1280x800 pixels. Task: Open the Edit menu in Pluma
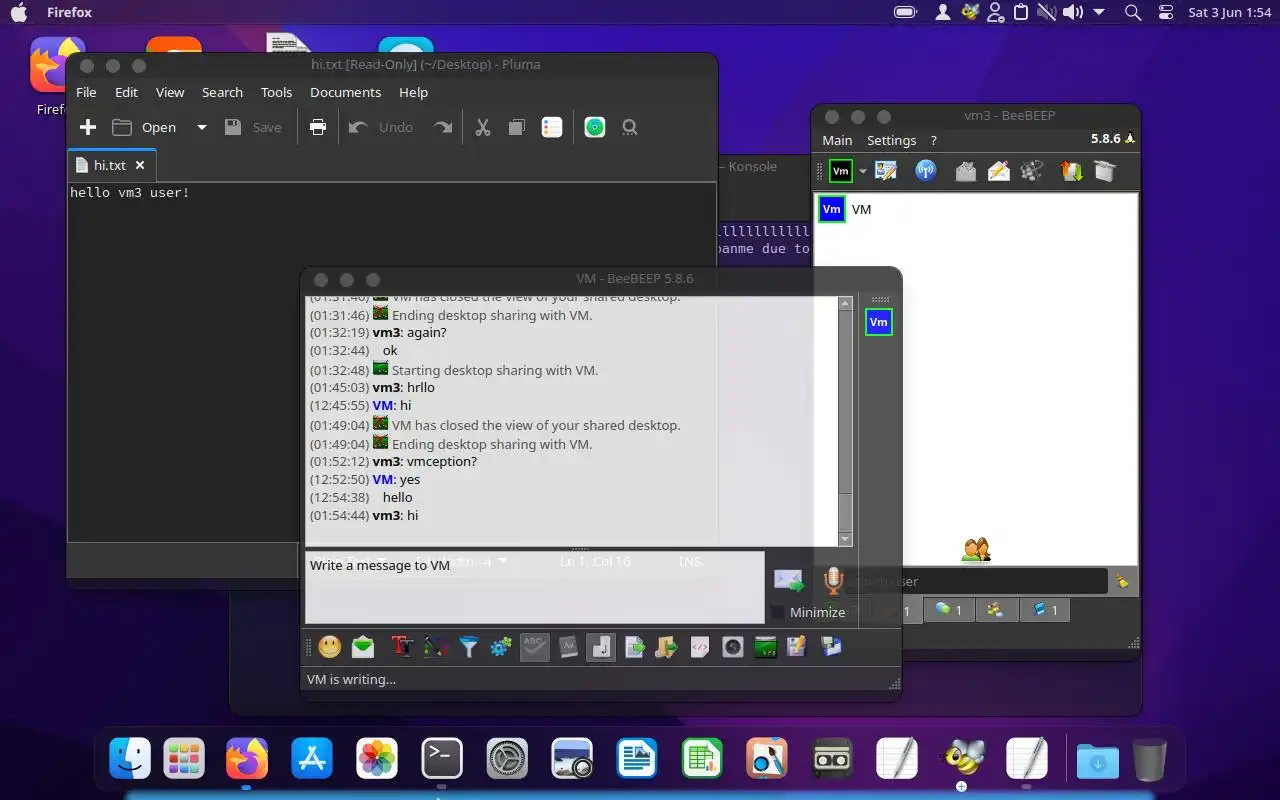point(126,92)
